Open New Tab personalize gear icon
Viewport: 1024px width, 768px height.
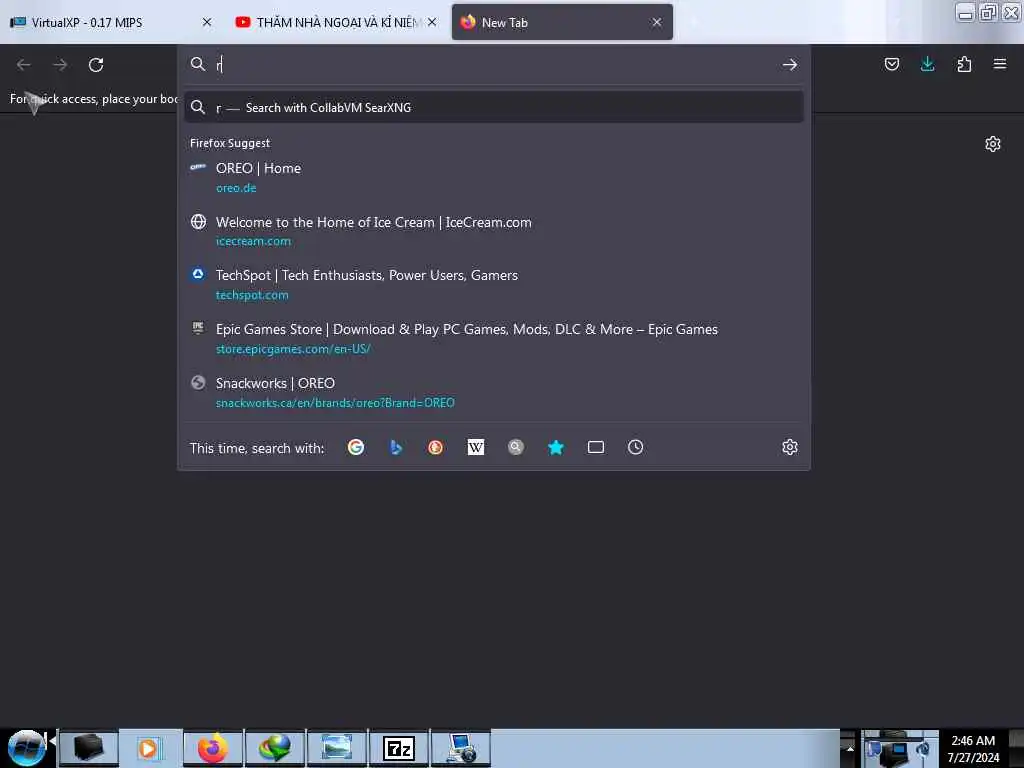[993, 144]
